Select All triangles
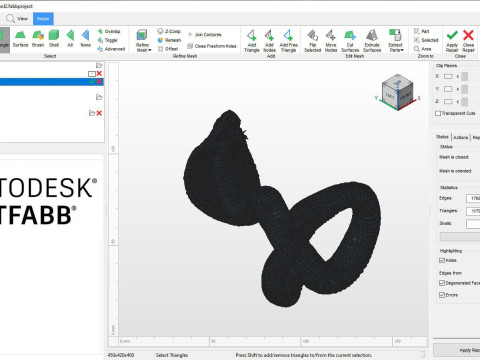Viewport: 480px width, 360px height. click(x=70, y=39)
